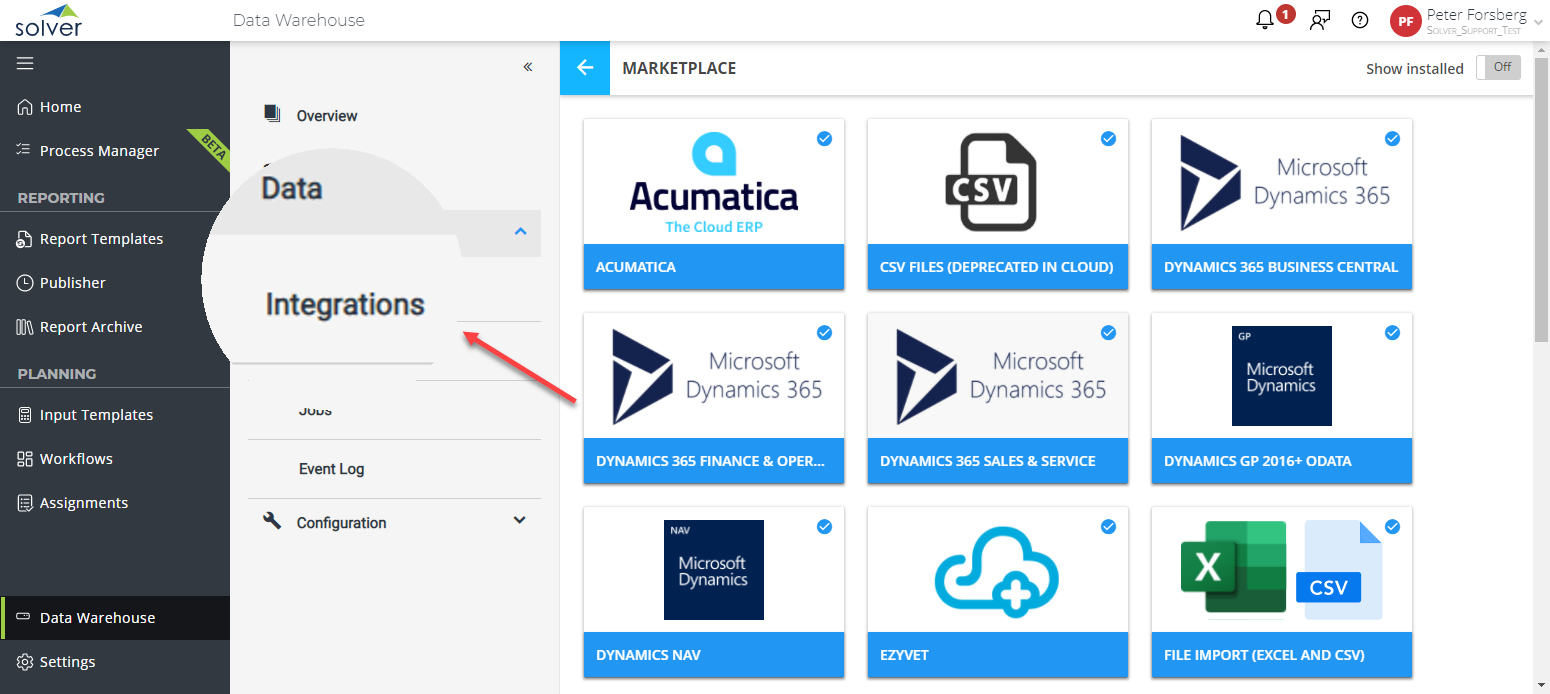Select Event Log in the side panel
Screen dimensions: 1550x694
coord(331,469)
